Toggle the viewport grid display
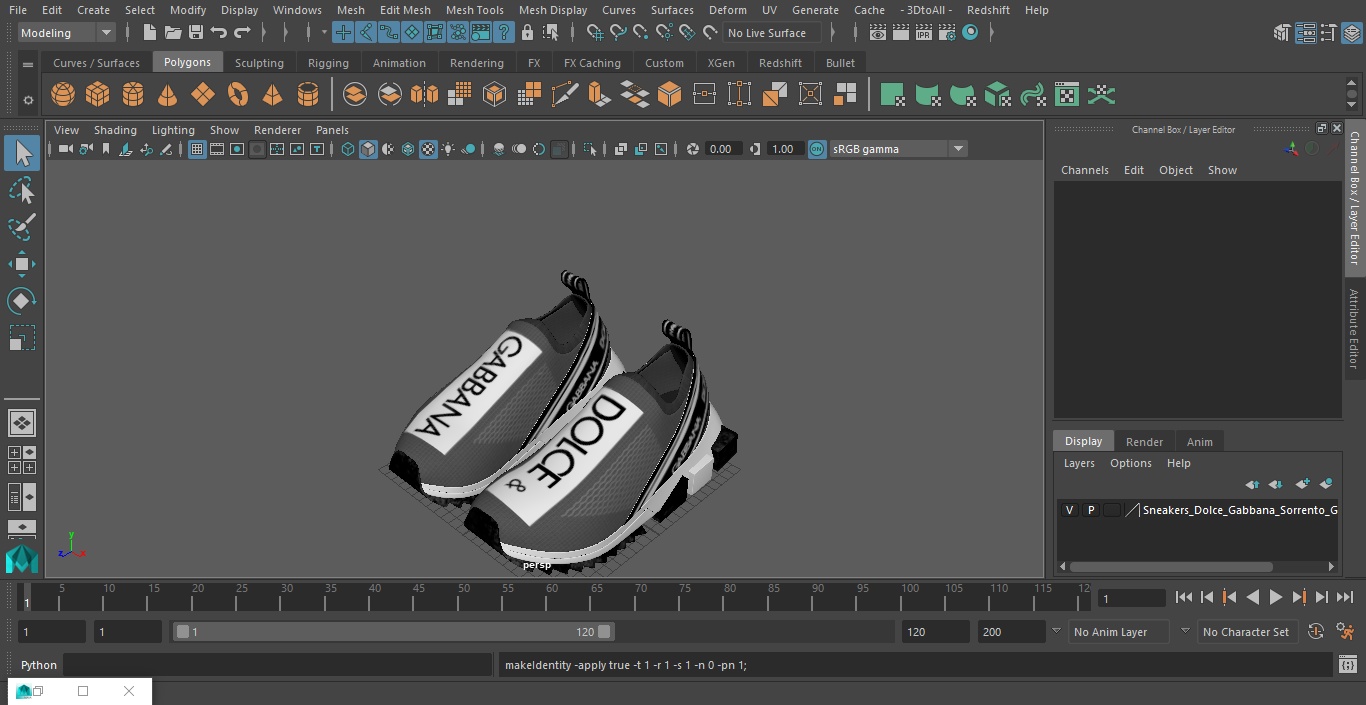 point(197,149)
